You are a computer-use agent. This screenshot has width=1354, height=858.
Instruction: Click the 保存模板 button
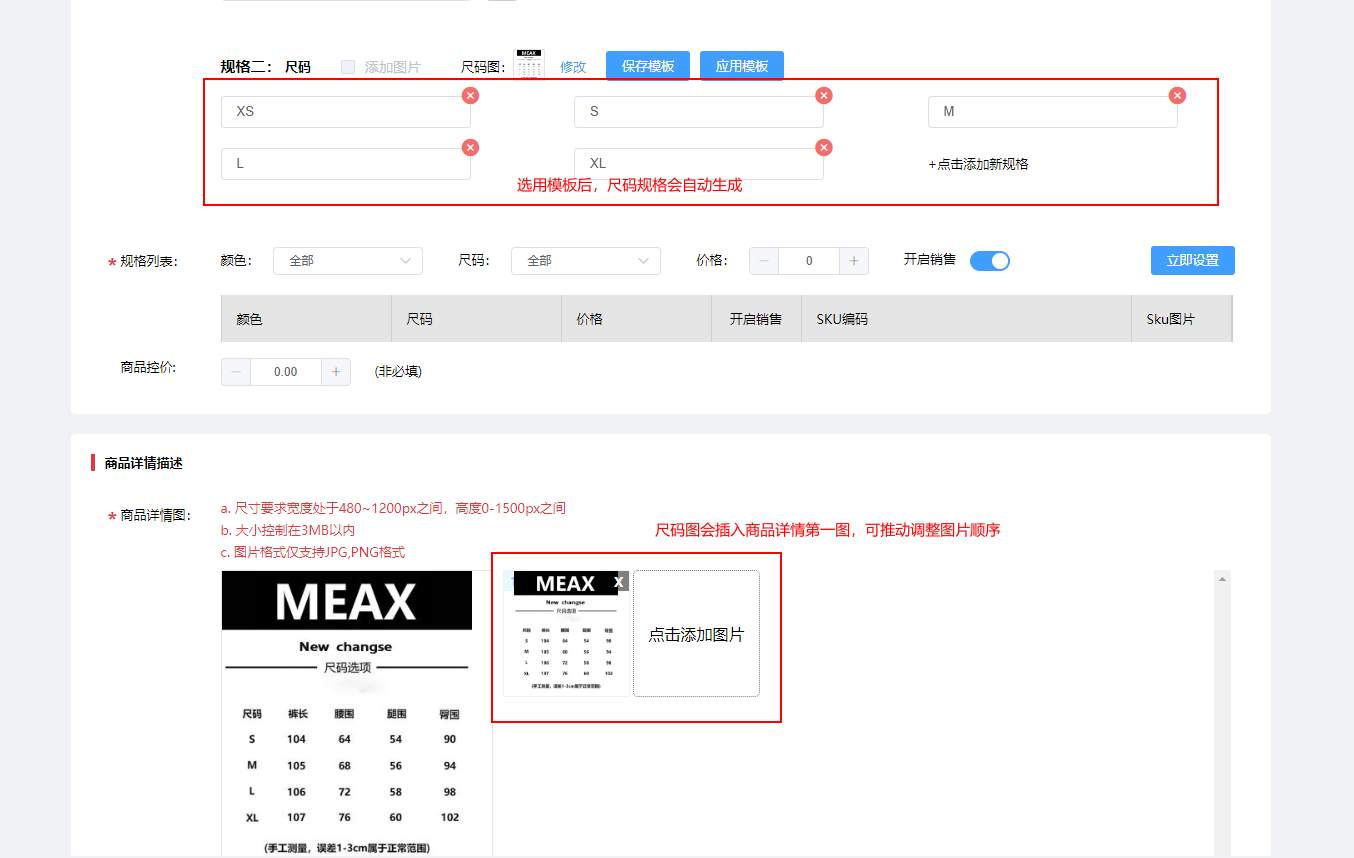click(648, 66)
